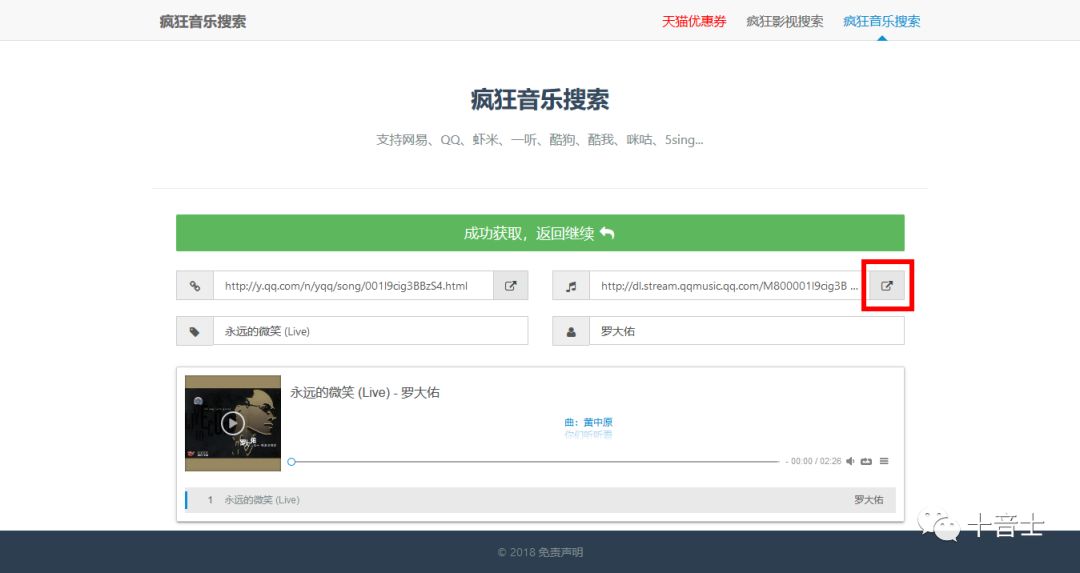Click the green 成功获取，返回继续 button
Screen dimensions: 1080x573
[540, 233]
